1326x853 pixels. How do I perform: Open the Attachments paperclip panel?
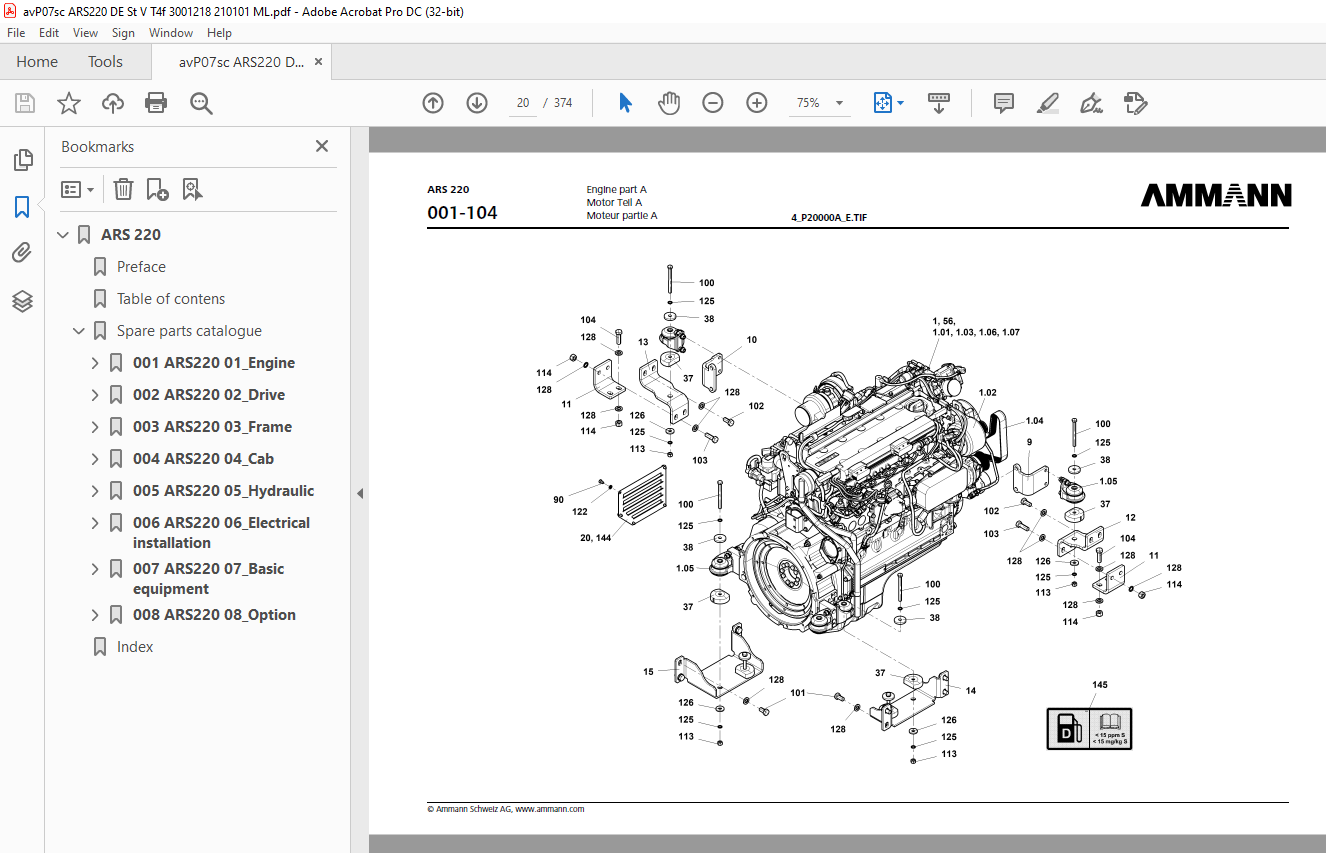[23, 253]
